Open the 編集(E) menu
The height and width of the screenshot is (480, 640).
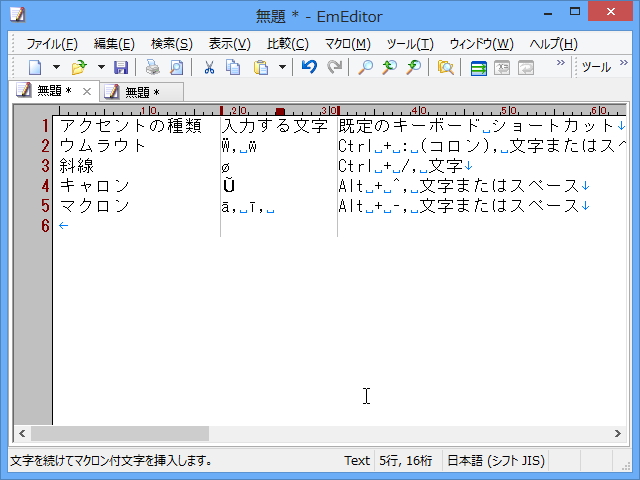tap(114, 44)
